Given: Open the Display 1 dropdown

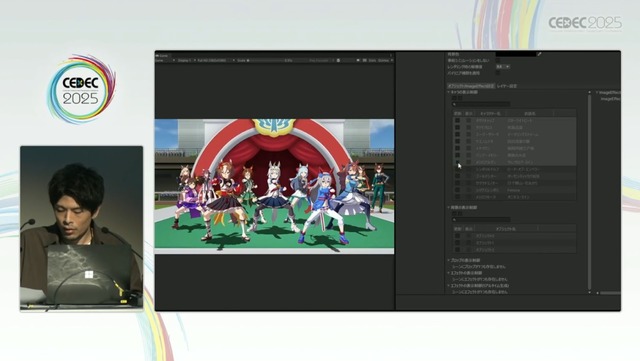Looking at the screenshot, I should click(x=186, y=60).
